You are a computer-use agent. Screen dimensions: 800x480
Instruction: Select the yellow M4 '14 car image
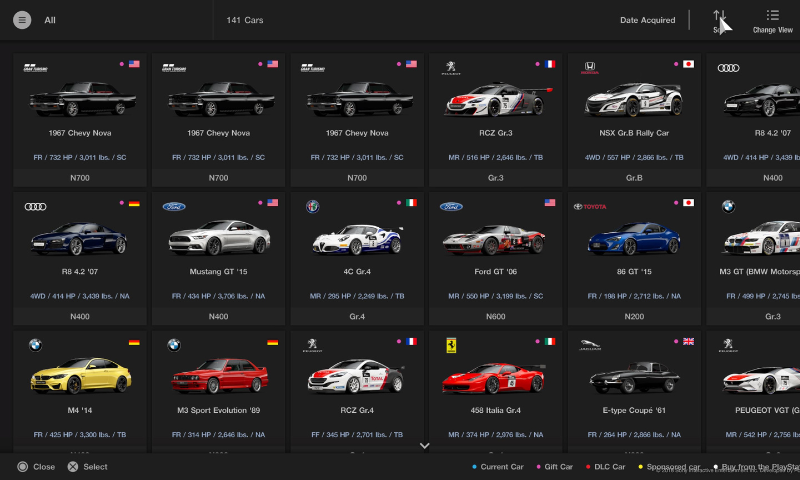tap(81, 375)
